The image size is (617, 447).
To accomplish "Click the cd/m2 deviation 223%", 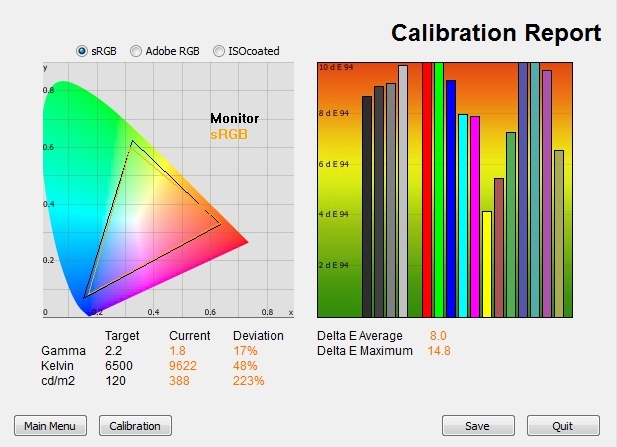I will [249, 381].
